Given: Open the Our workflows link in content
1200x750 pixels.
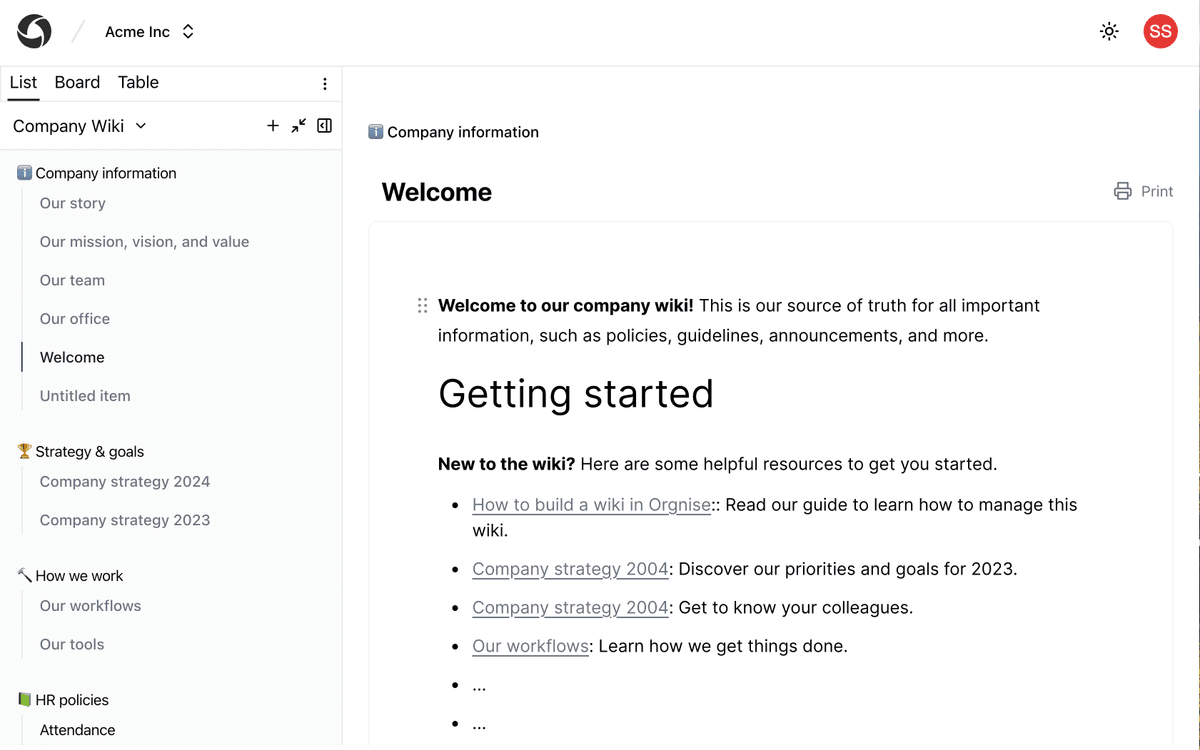Looking at the screenshot, I should [x=530, y=646].
